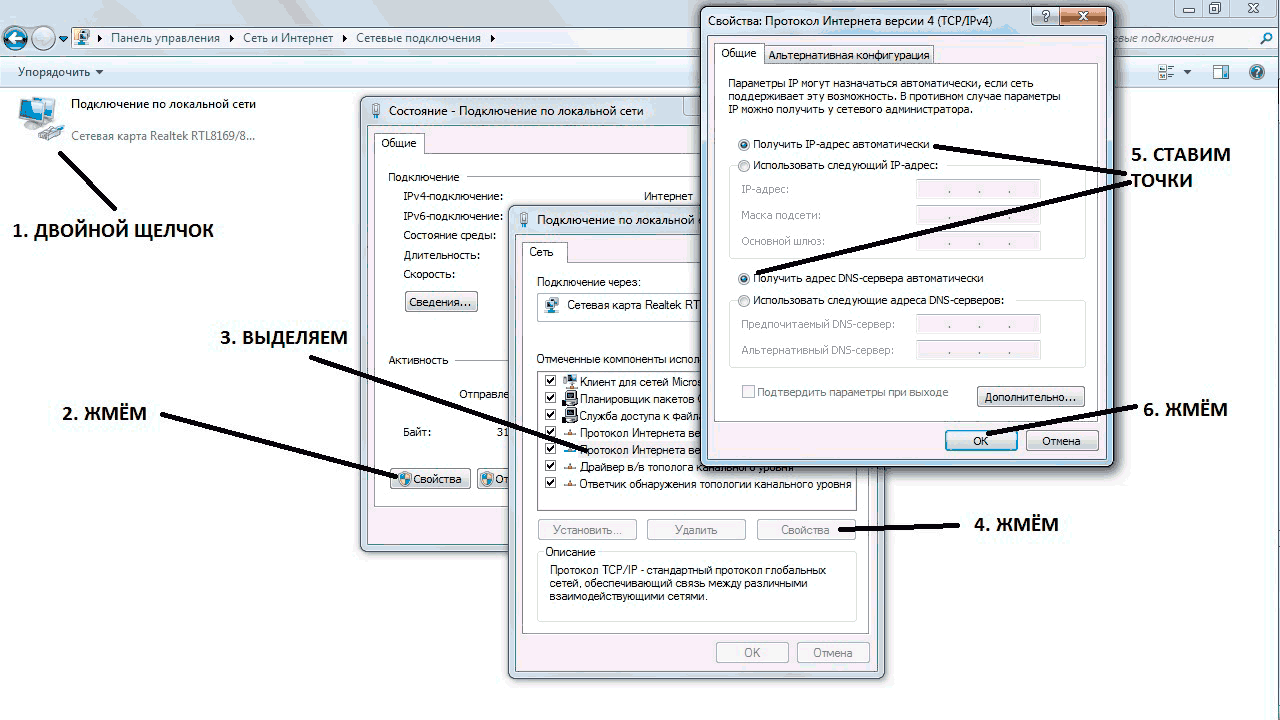Select Общие tab in the Состояние window
The image size is (1280, 720).
398,143
